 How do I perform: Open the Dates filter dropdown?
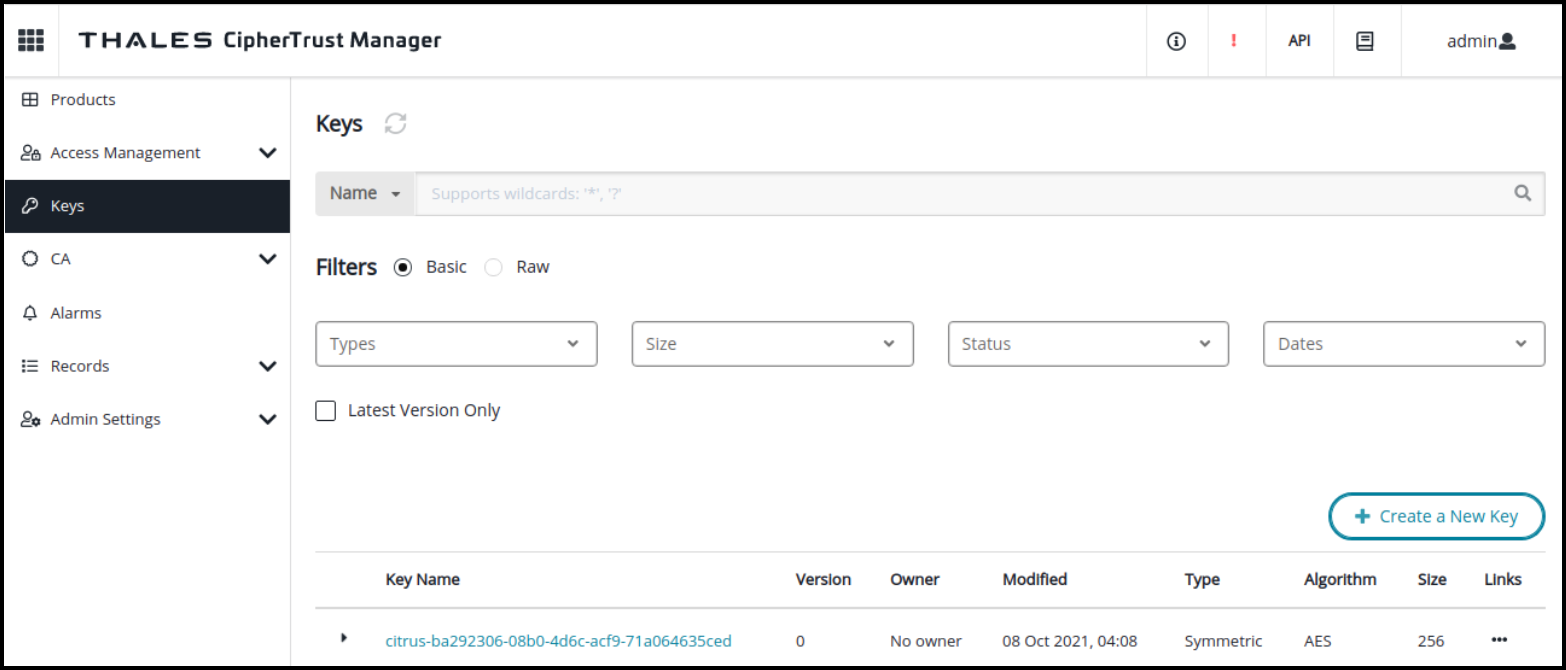tap(1403, 343)
